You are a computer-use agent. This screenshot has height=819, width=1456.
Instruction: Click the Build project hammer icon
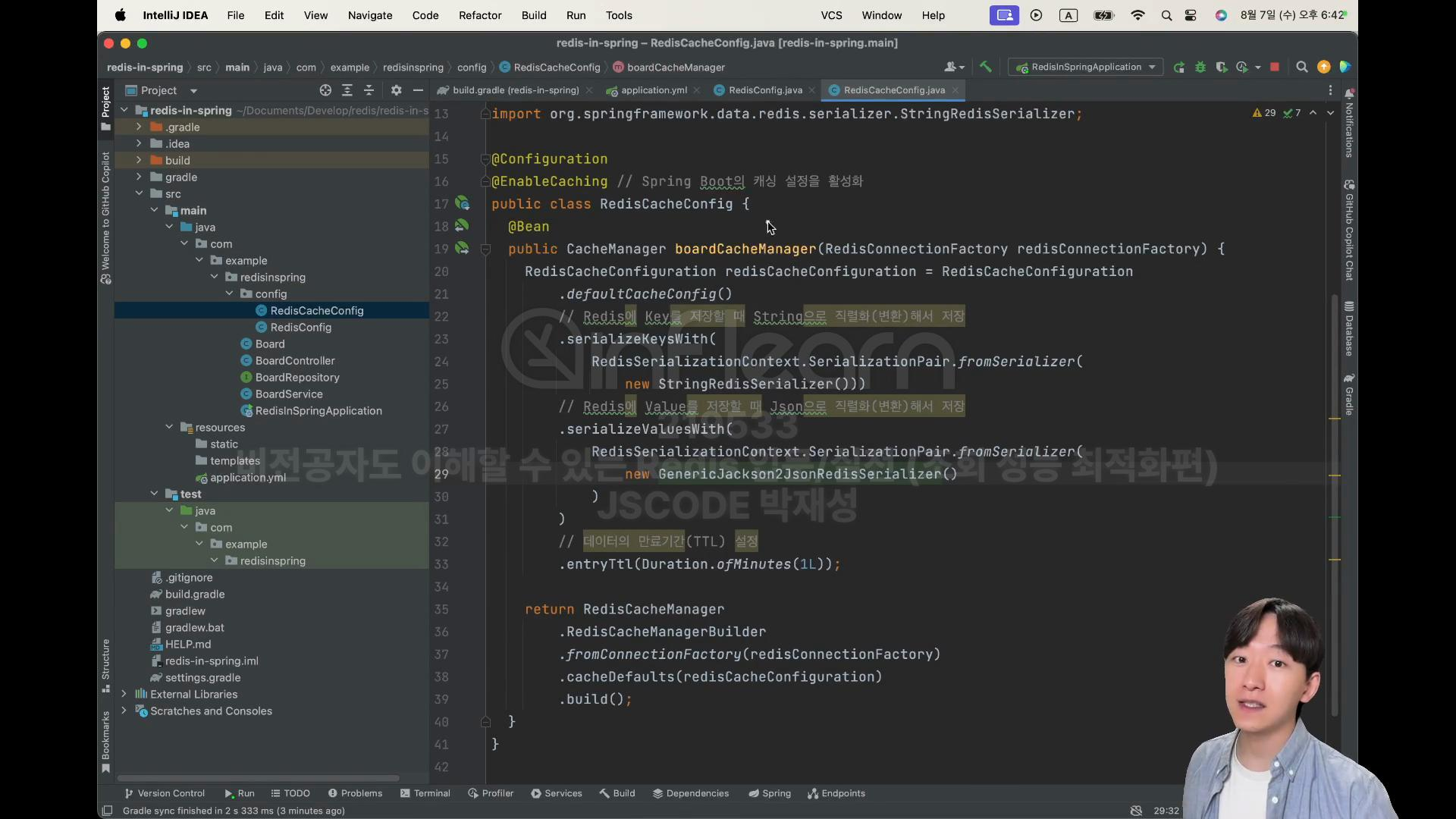(985, 67)
